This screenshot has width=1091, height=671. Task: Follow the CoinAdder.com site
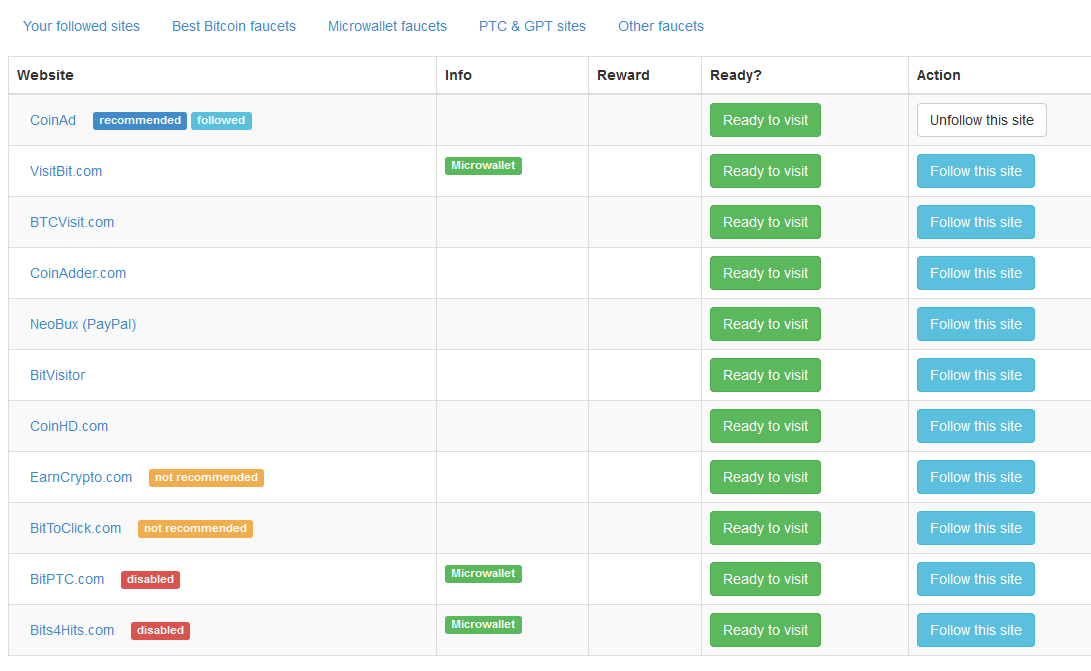tap(975, 273)
